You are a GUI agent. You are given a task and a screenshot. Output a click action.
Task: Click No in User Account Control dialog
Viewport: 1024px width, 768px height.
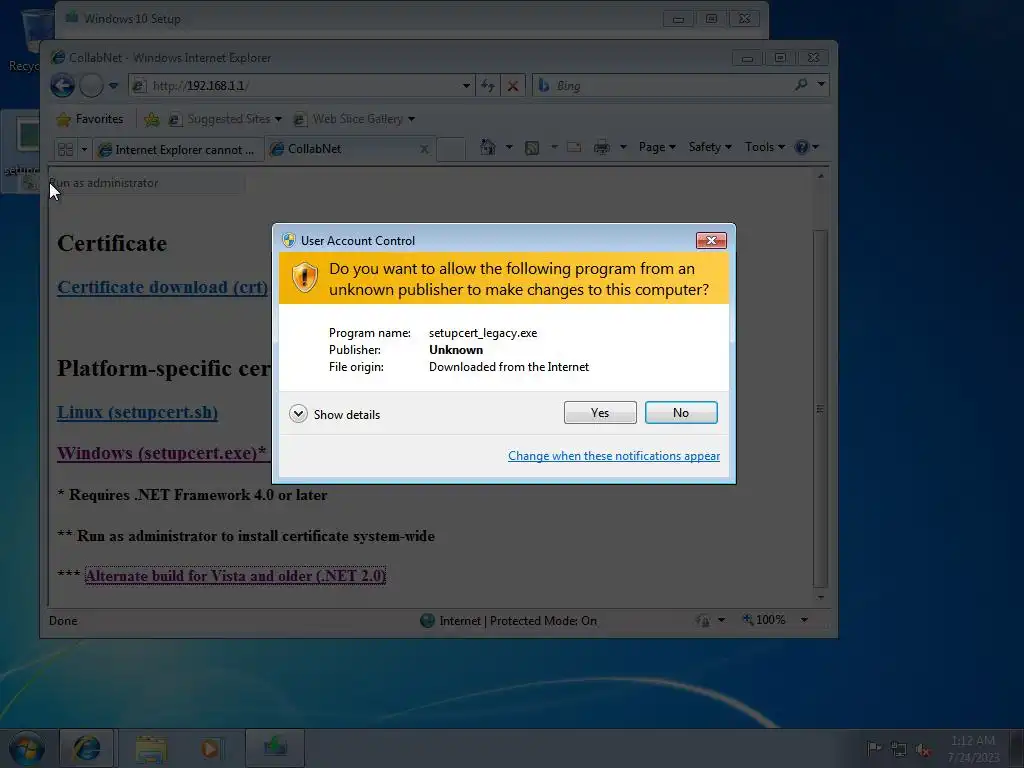(680, 413)
